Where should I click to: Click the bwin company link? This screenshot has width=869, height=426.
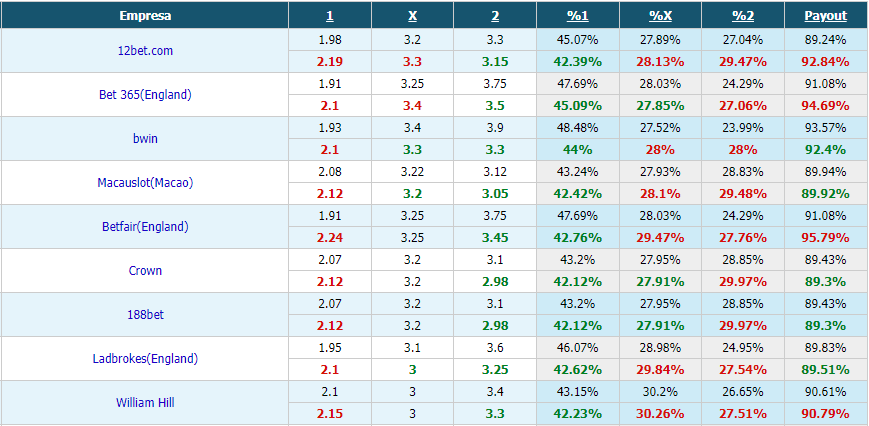click(x=145, y=138)
